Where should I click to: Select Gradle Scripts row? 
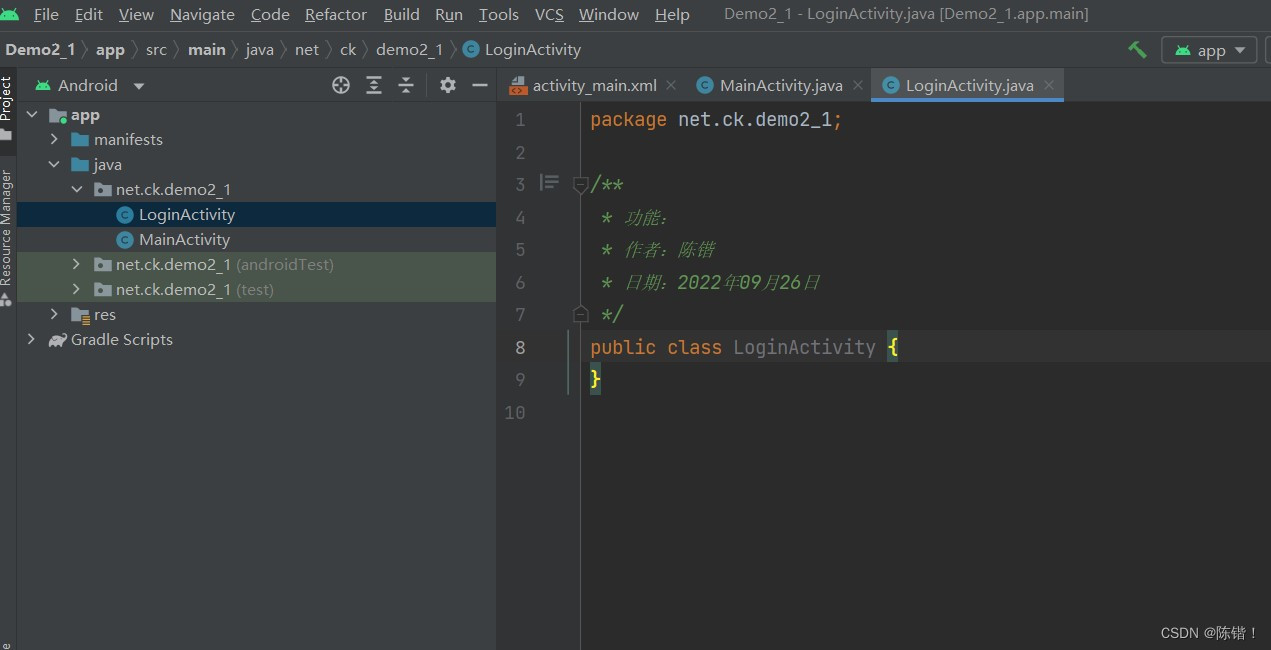[x=256, y=340]
